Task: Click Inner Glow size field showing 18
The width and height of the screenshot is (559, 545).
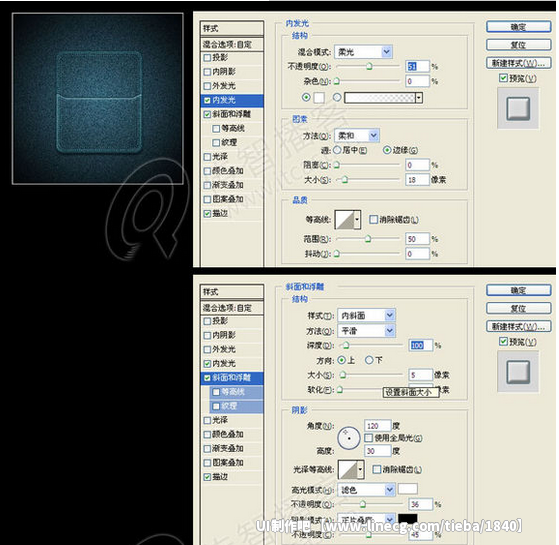Action: [x=417, y=180]
